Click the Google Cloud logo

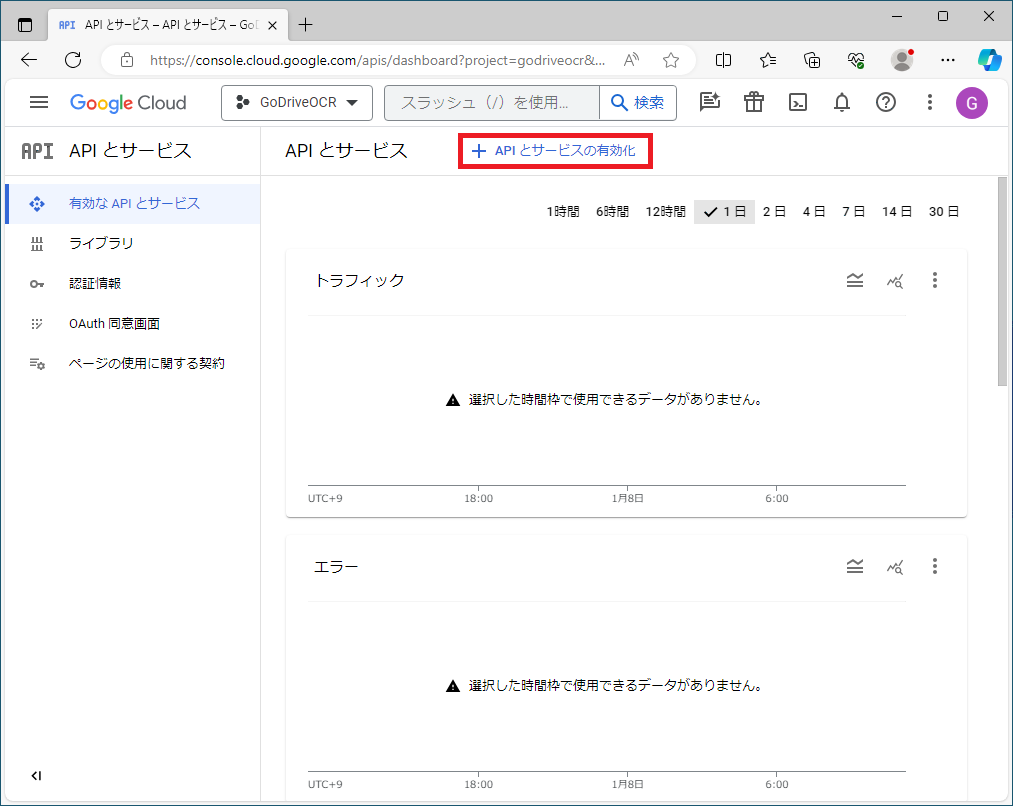tap(128, 103)
